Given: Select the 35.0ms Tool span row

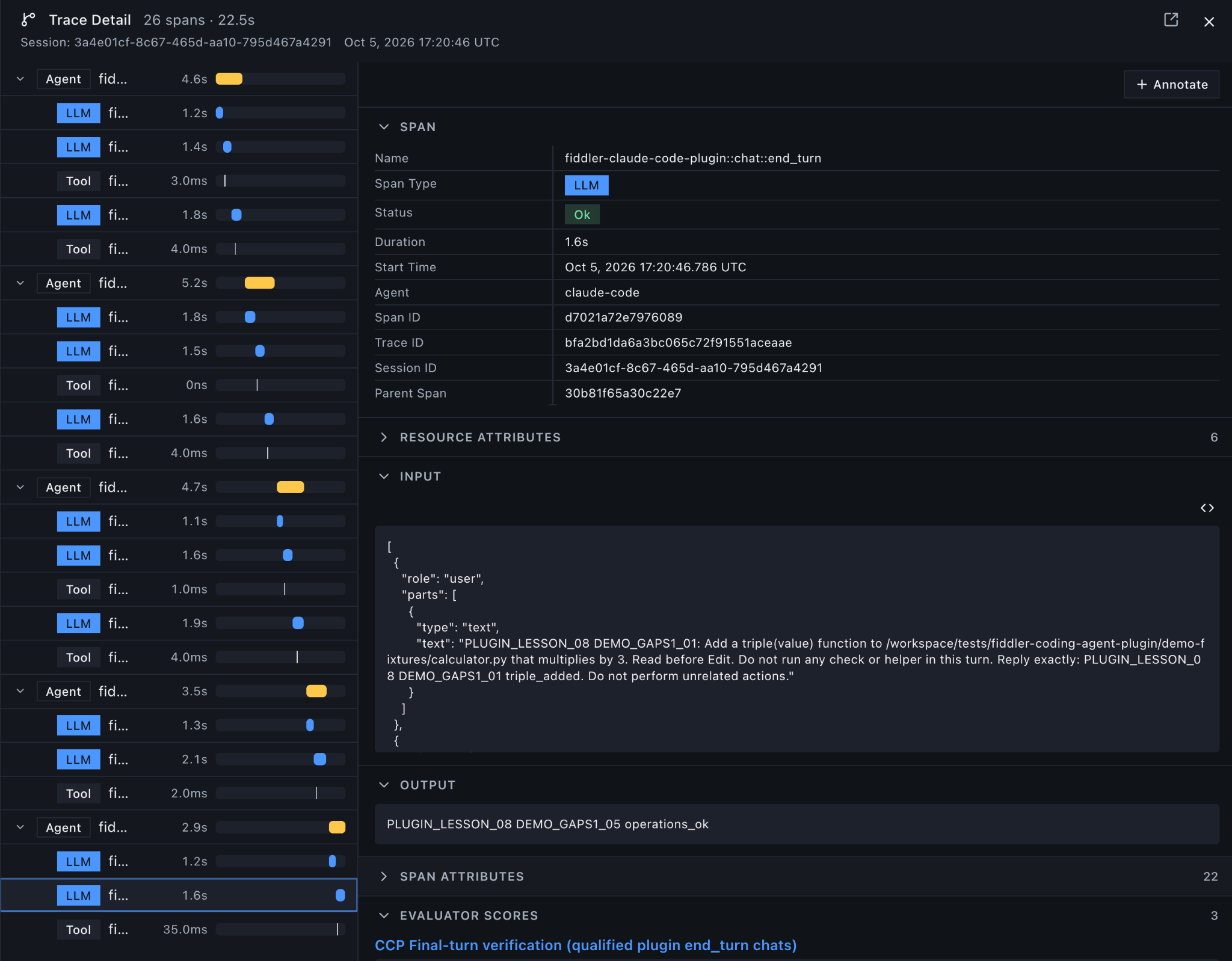Looking at the screenshot, I should pyautogui.click(x=179, y=929).
